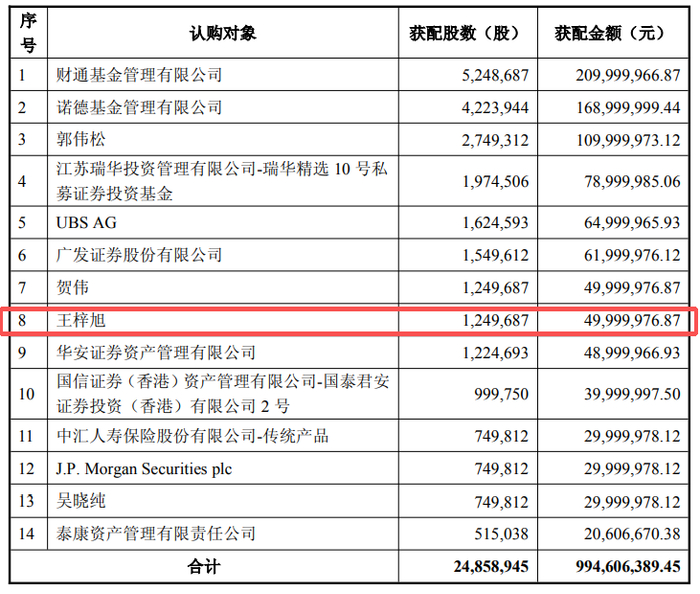Click share count 1,624,593

pos(495,222)
